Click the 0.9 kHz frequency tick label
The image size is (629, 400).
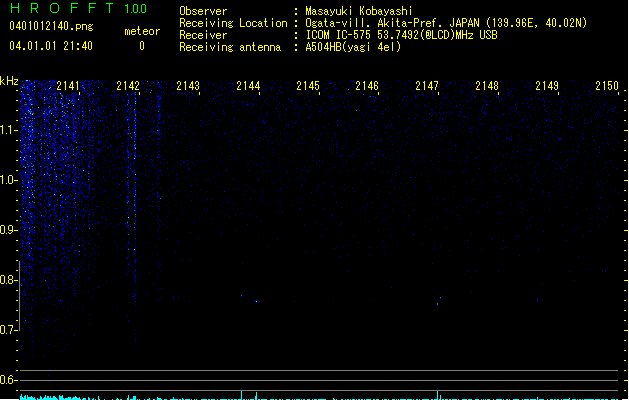(x=8, y=230)
